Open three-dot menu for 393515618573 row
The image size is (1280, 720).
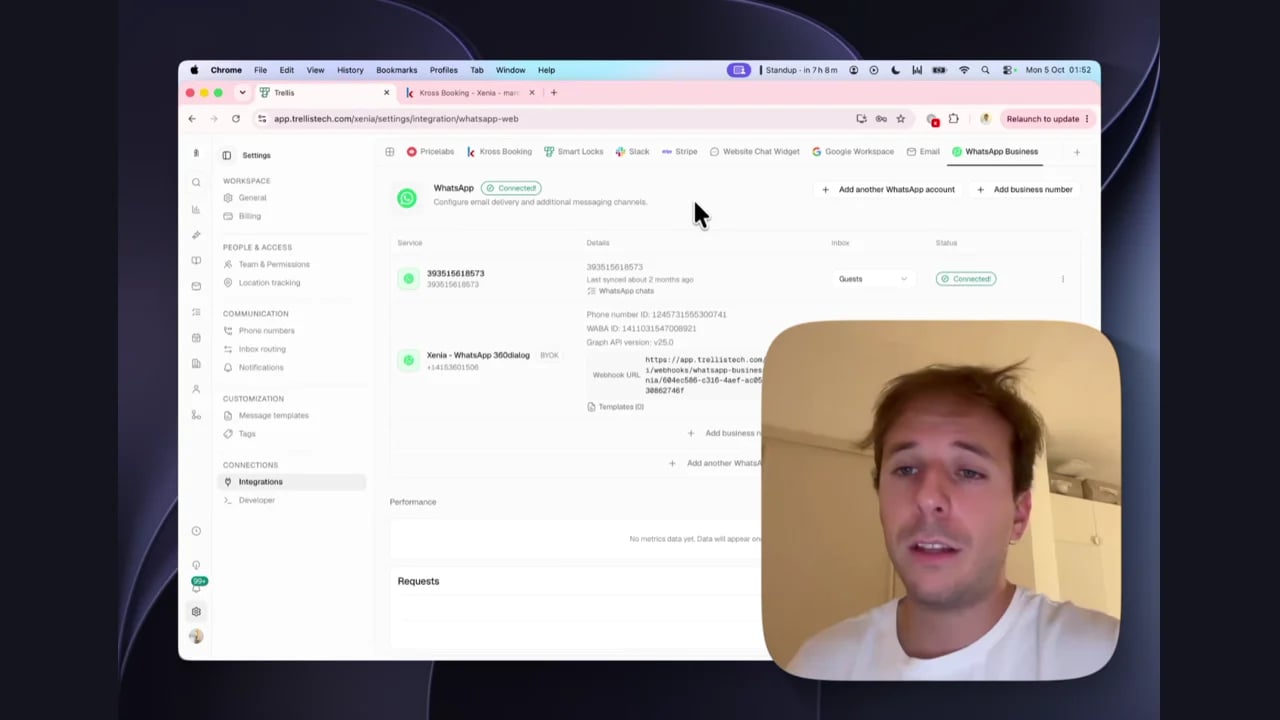click(x=1063, y=279)
